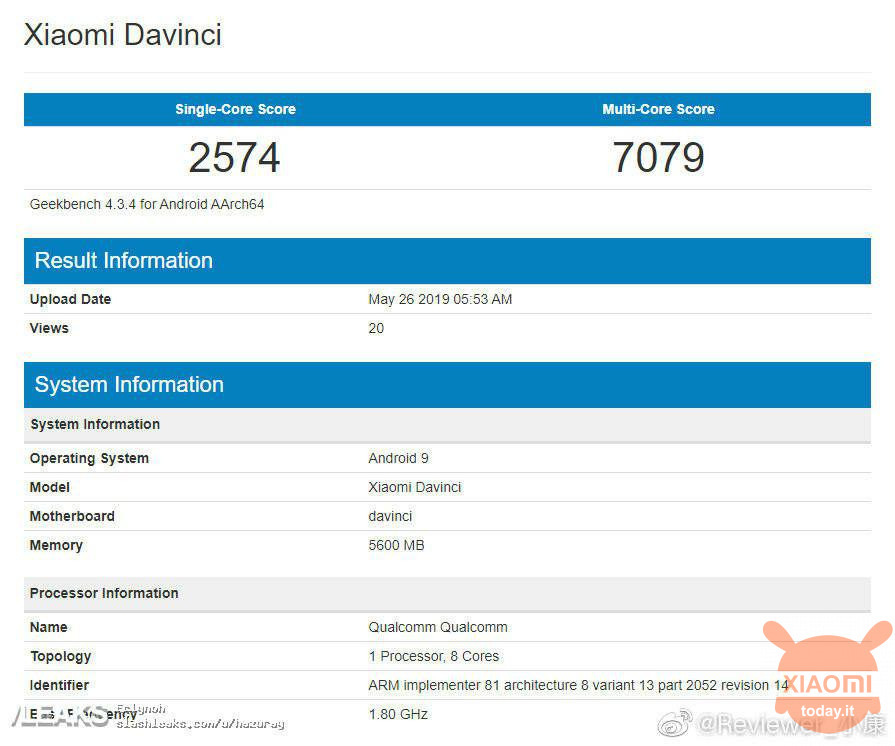
Task: Click the Xiaomi Davinci page title
Action: click(122, 35)
